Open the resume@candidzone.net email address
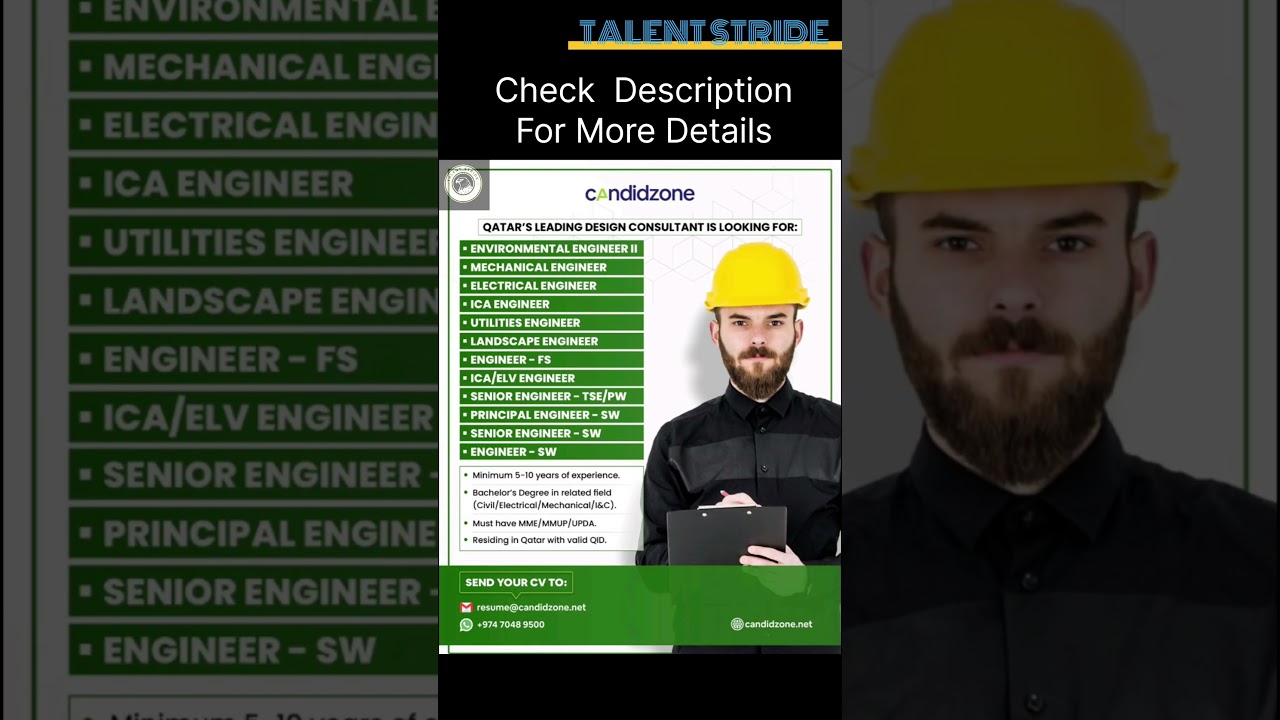The image size is (1280, 720). [x=531, y=607]
